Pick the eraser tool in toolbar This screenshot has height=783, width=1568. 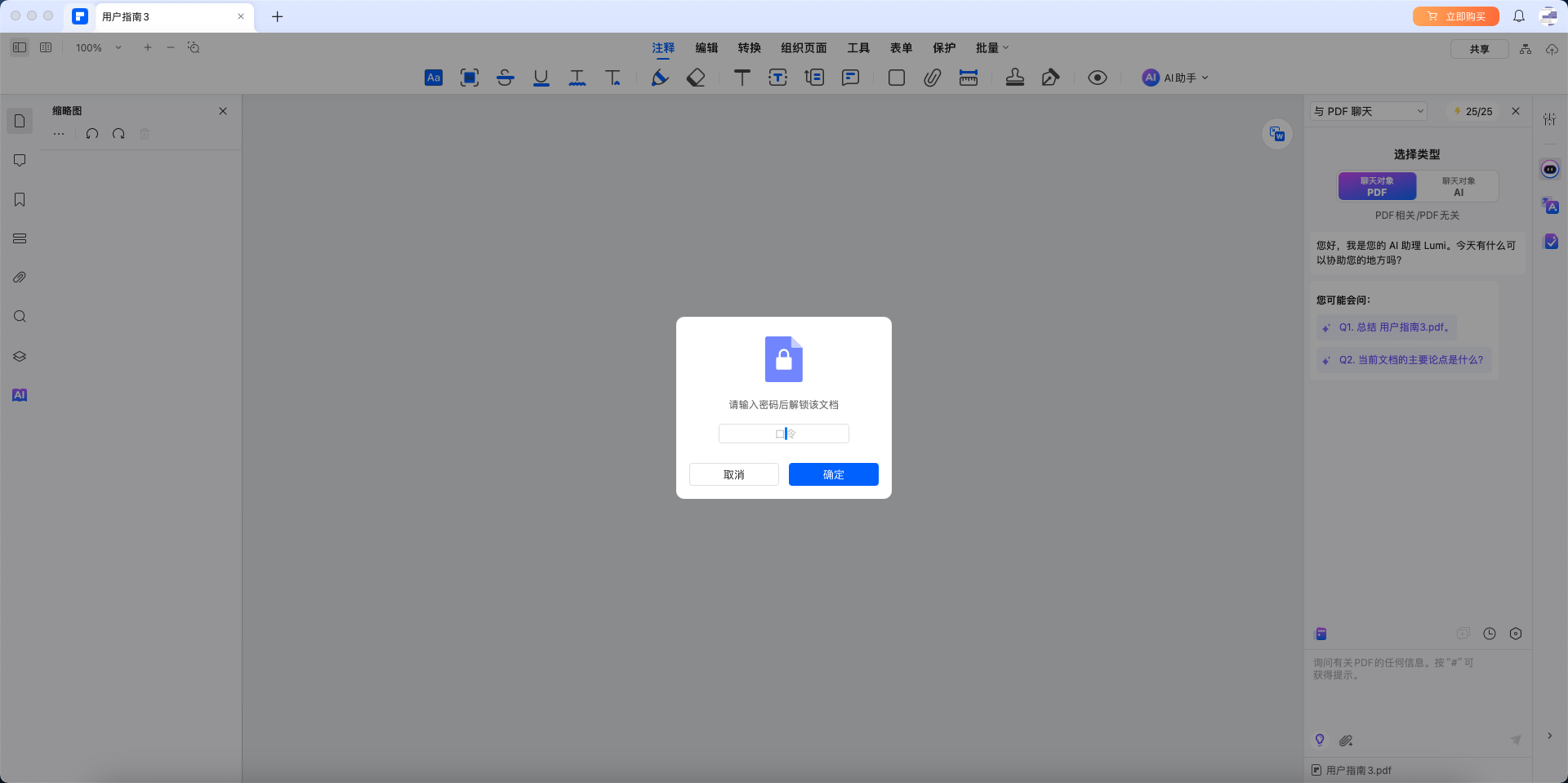coord(696,78)
